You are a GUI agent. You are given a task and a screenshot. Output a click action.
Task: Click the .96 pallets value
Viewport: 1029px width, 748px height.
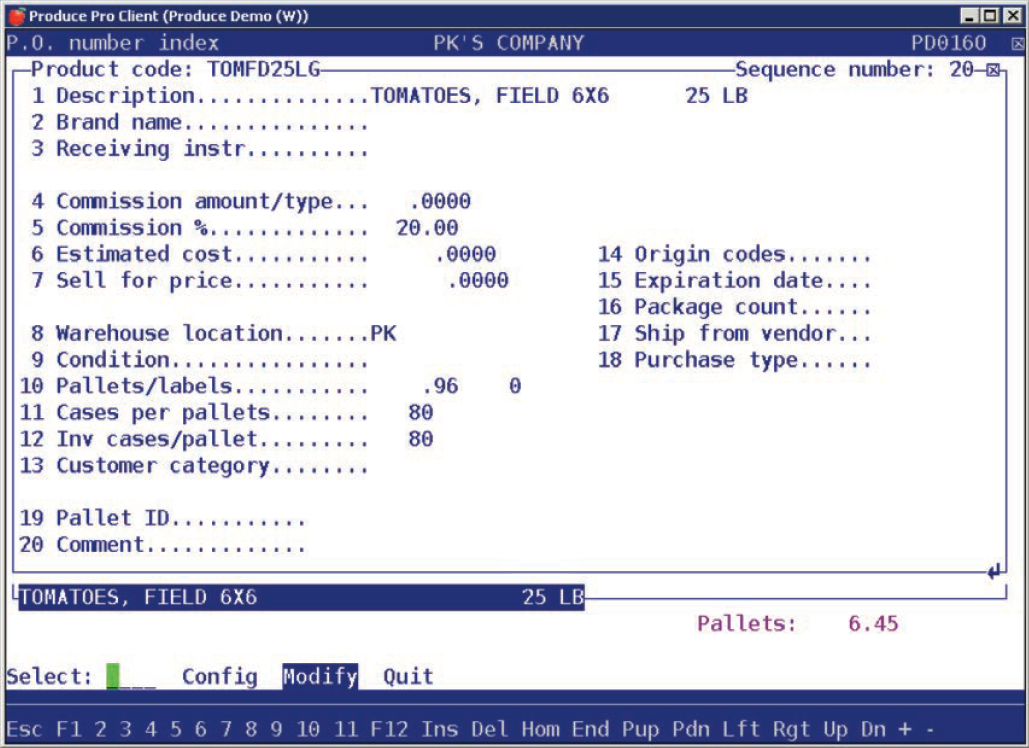440,386
